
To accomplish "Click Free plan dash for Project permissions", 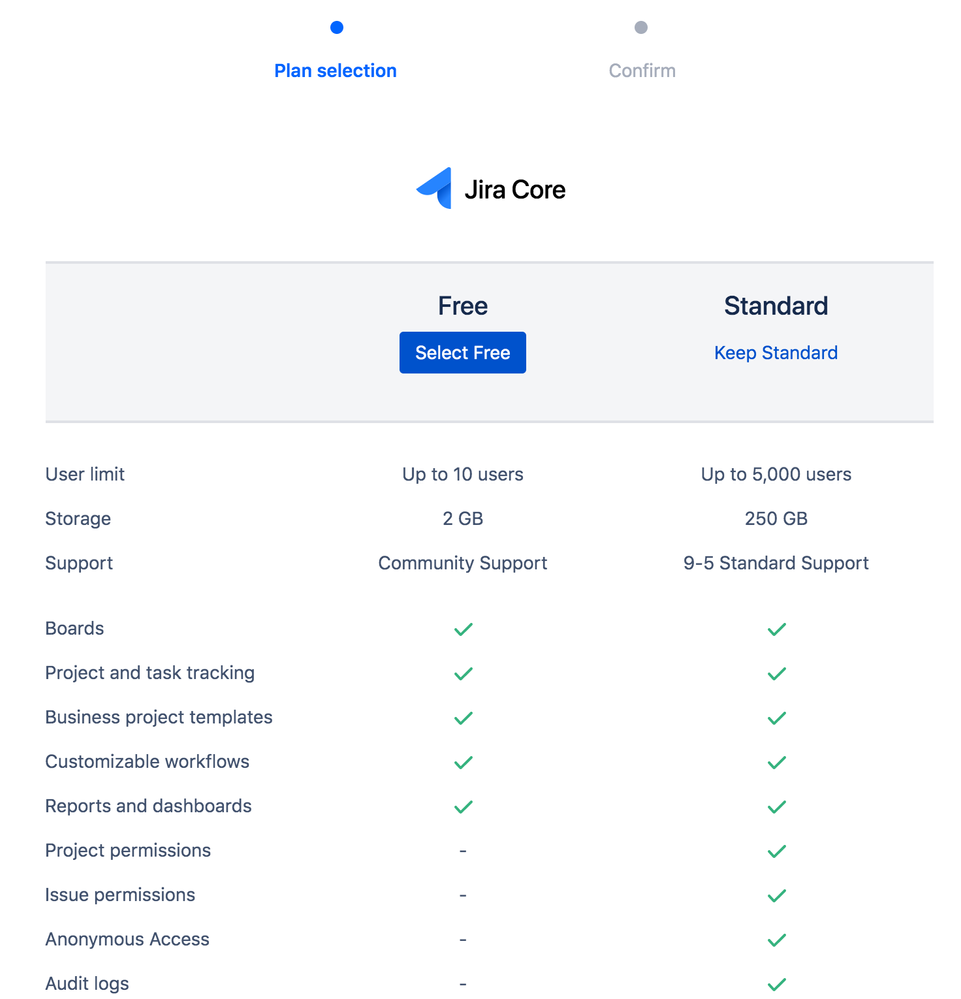I will click(463, 851).
